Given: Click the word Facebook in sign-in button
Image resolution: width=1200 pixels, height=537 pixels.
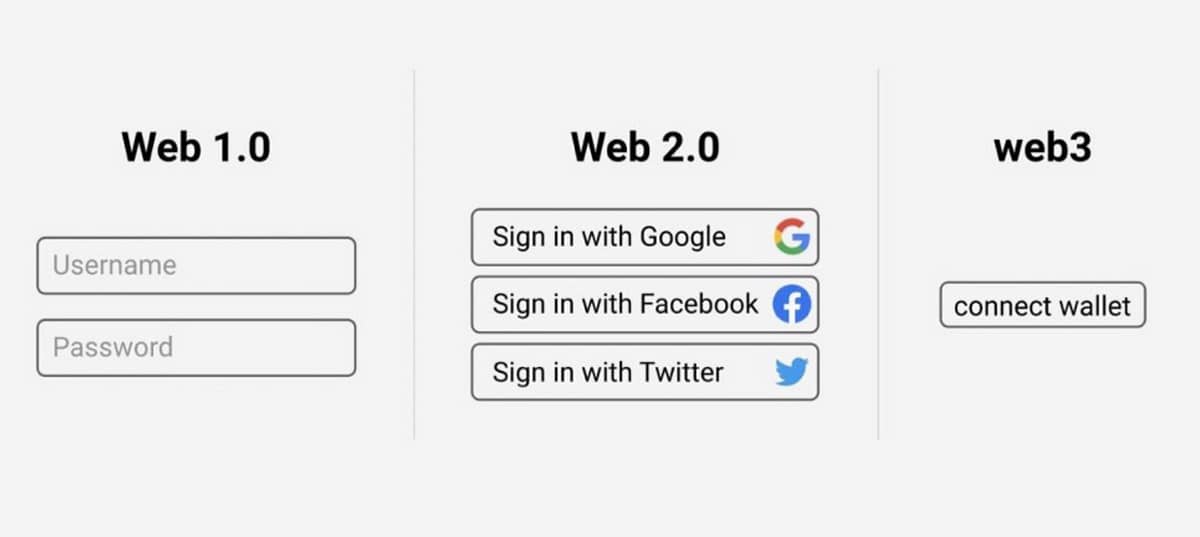Looking at the screenshot, I should (699, 304).
